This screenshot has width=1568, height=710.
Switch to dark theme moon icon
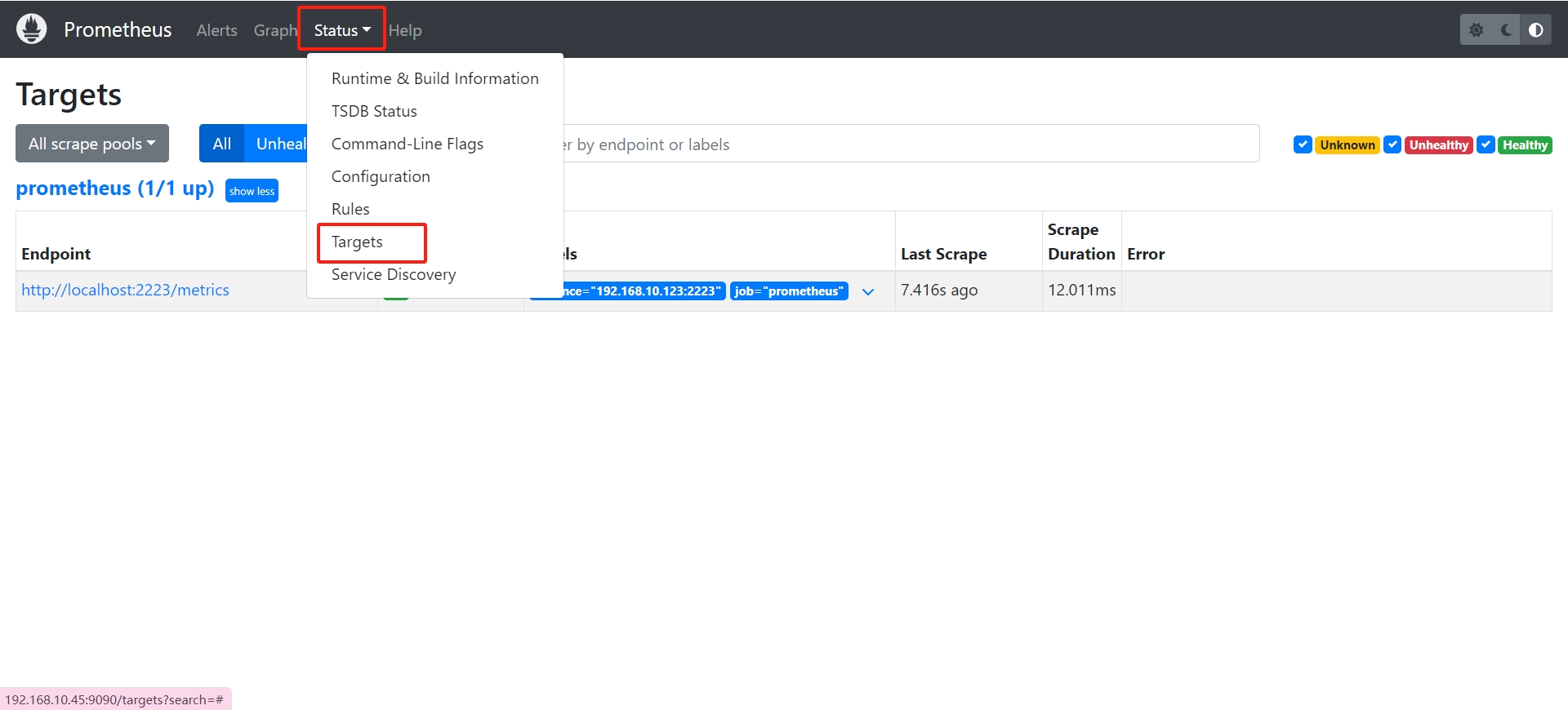[1506, 30]
